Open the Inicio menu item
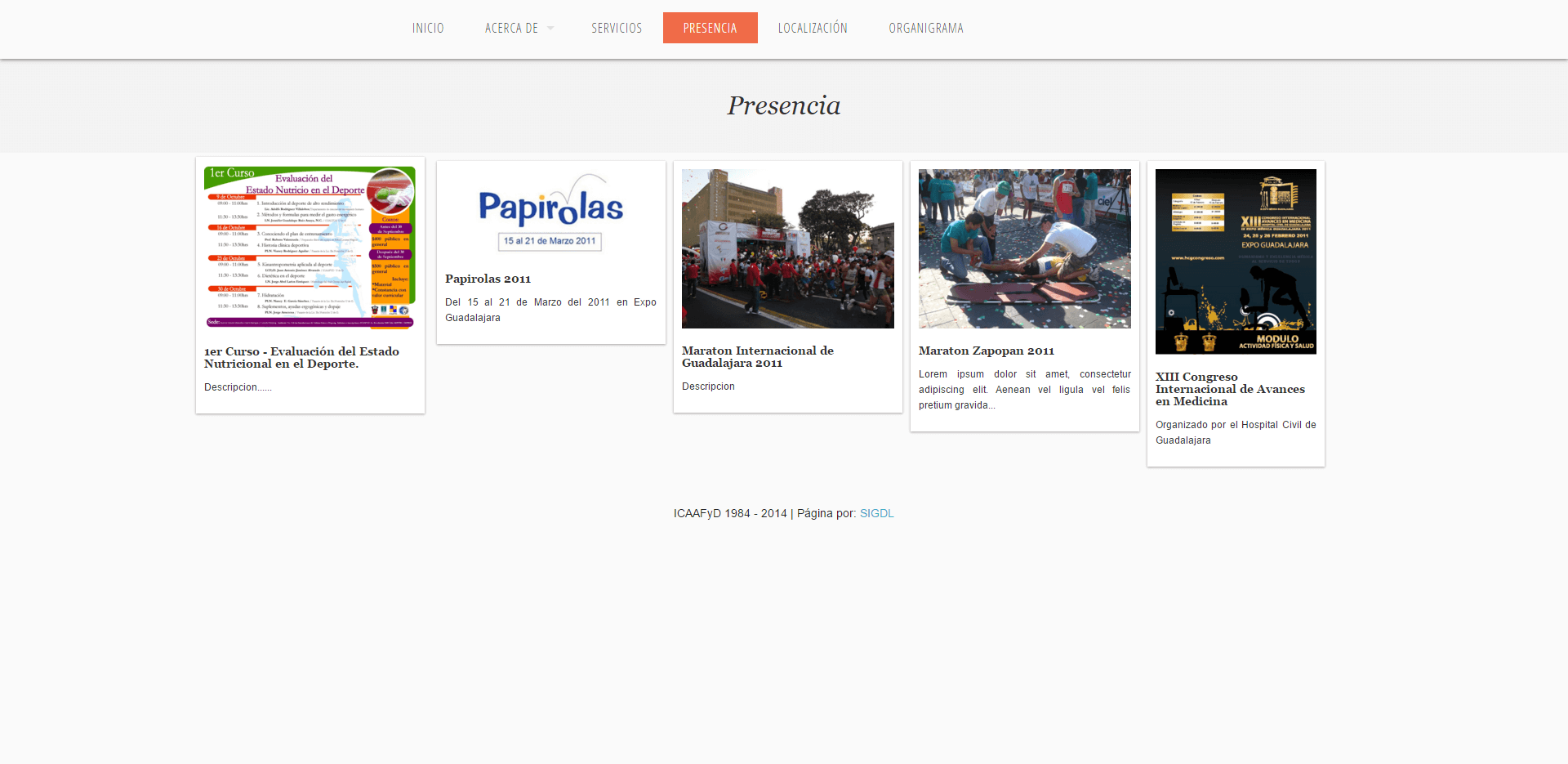Image resolution: width=1568 pixels, height=764 pixels. pos(428,28)
